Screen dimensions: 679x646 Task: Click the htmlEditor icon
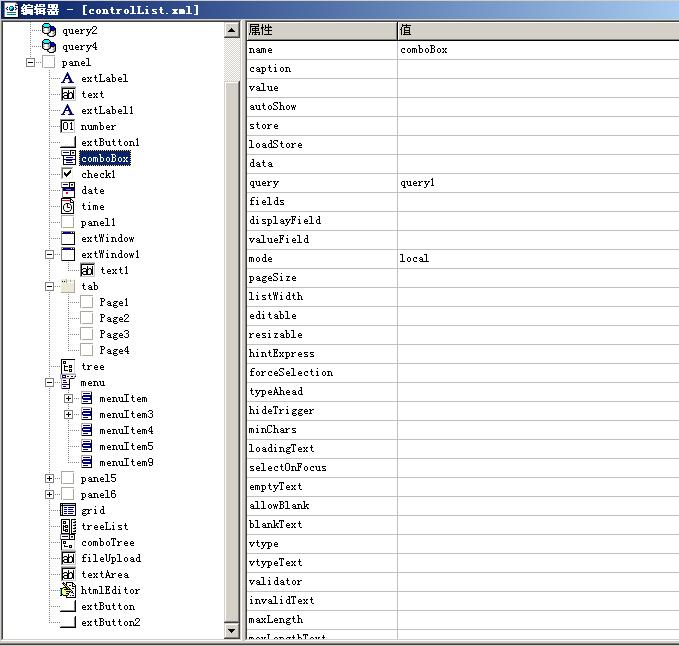click(x=68, y=590)
